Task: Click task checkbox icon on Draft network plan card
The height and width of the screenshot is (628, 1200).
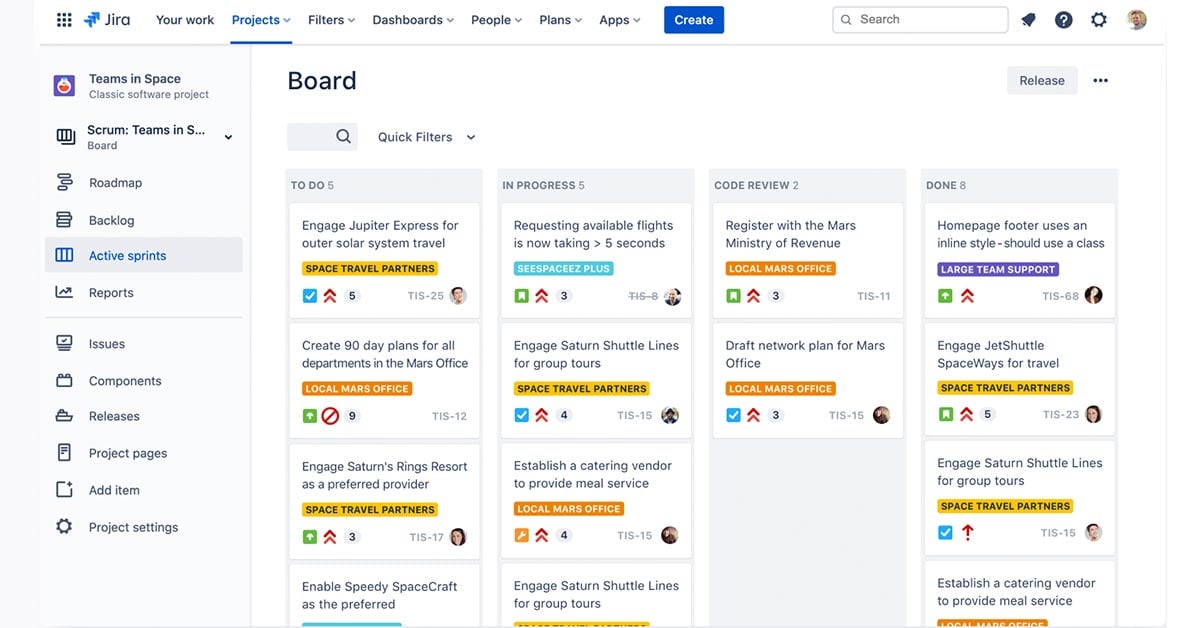Action: point(733,416)
